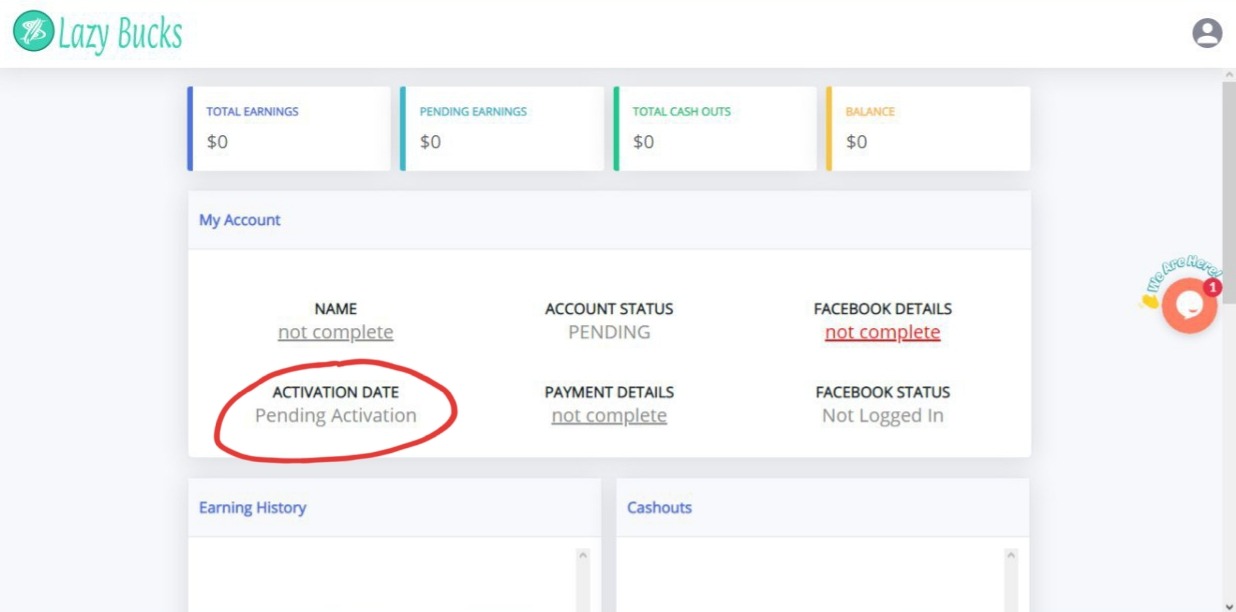
Task: Click Earning History scroll up arrow
Action: click(x=582, y=555)
